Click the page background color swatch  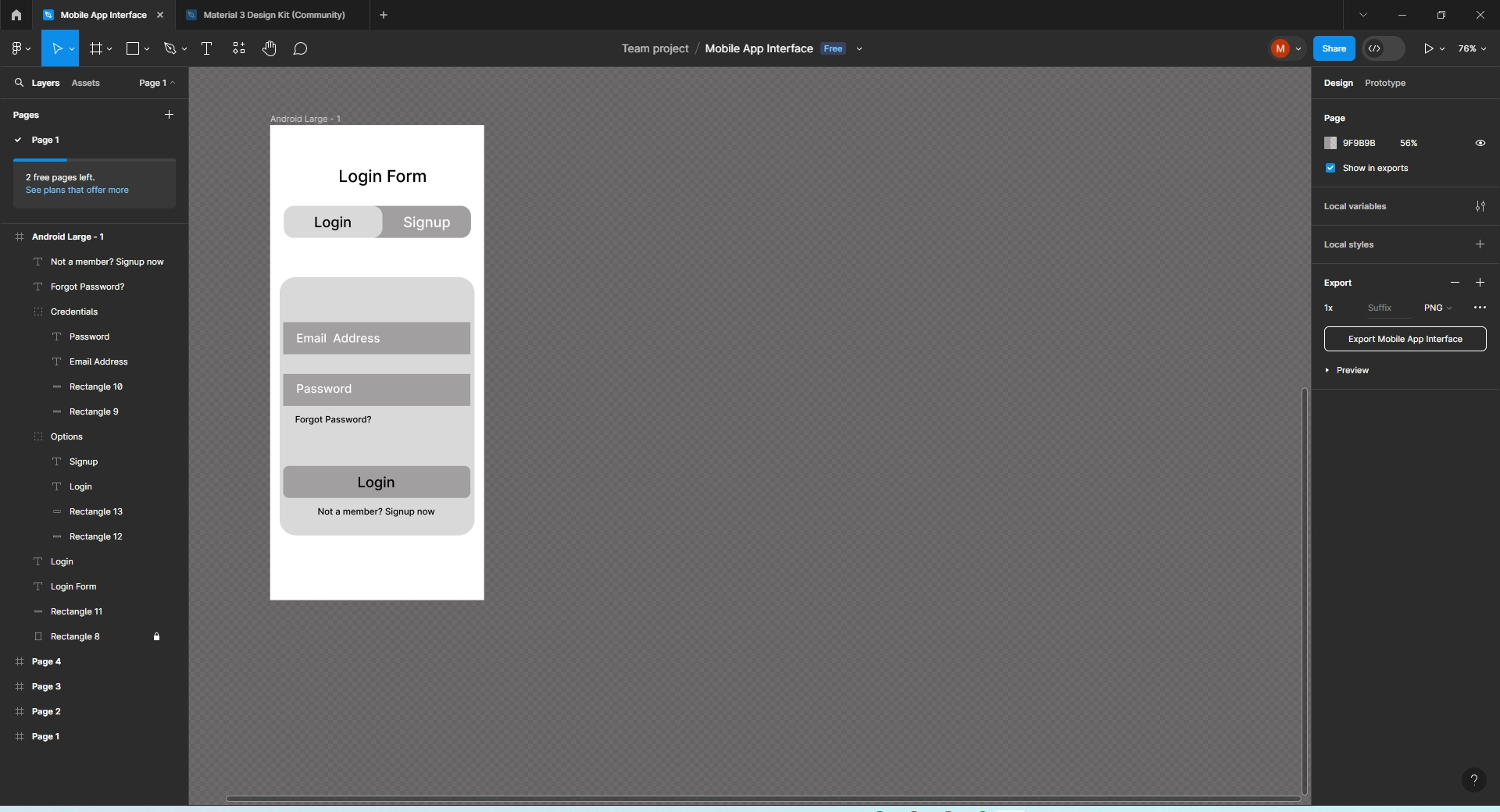(x=1330, y=143)
